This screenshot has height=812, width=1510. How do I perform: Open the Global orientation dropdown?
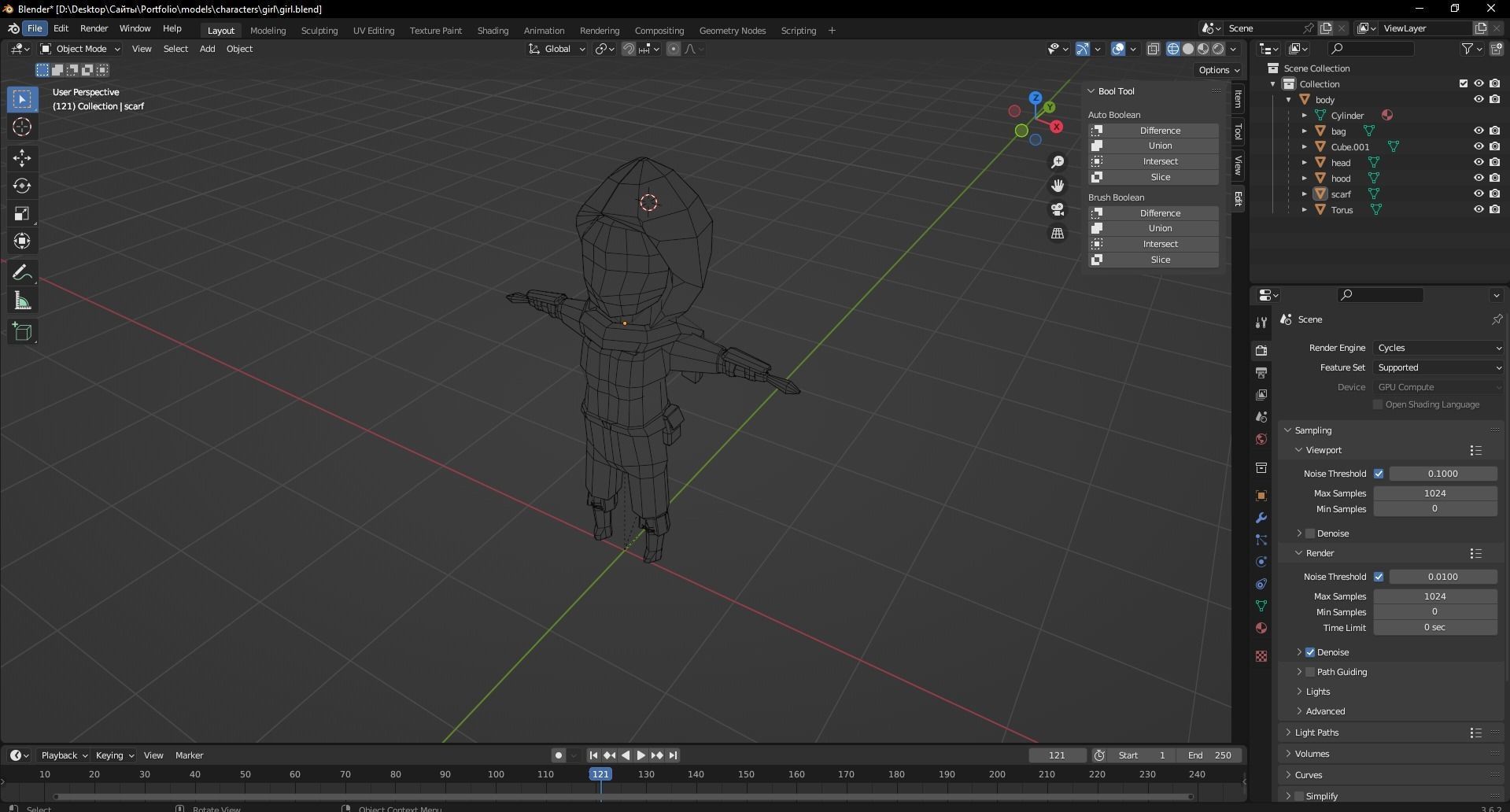[557, 49]
